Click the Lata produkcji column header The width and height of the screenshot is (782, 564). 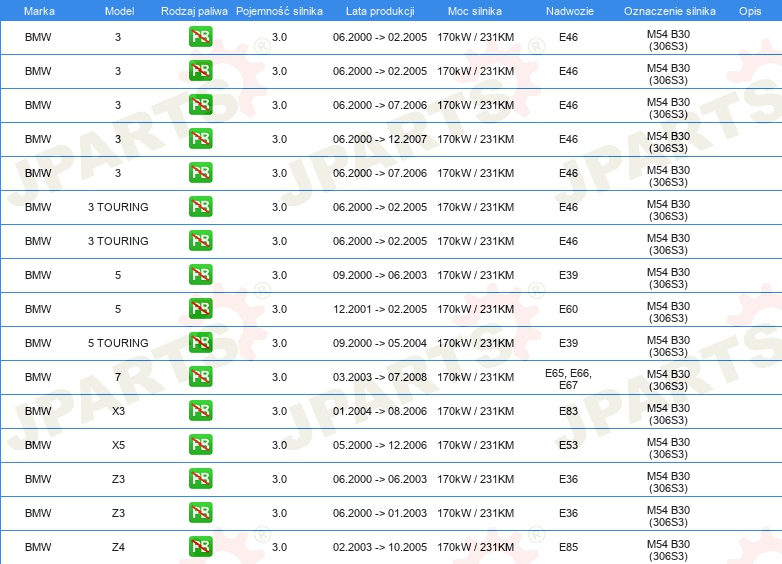[x=380, y=11]
